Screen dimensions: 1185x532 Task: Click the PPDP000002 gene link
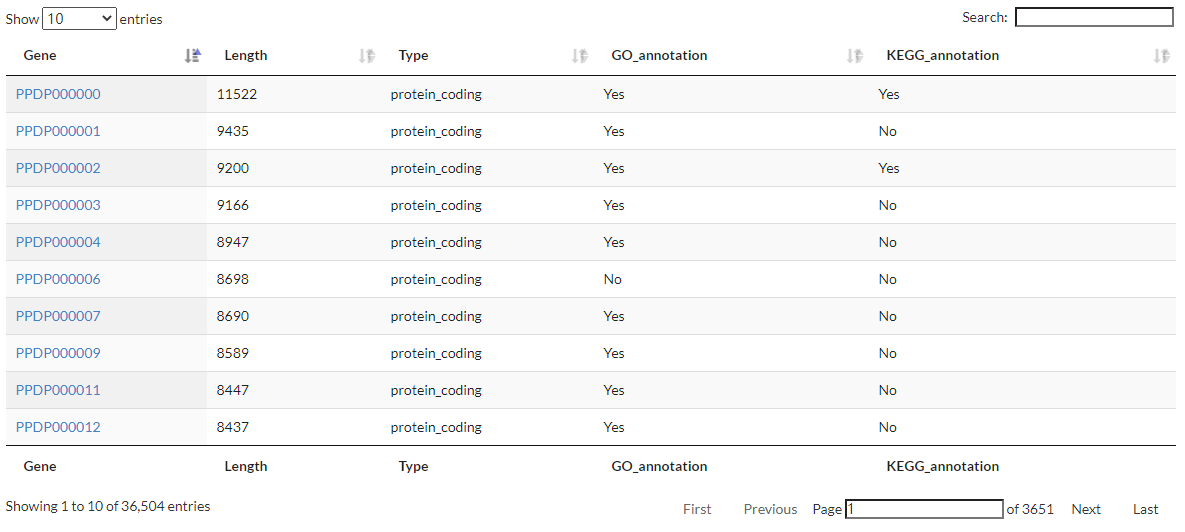click(x=58, y=168)
